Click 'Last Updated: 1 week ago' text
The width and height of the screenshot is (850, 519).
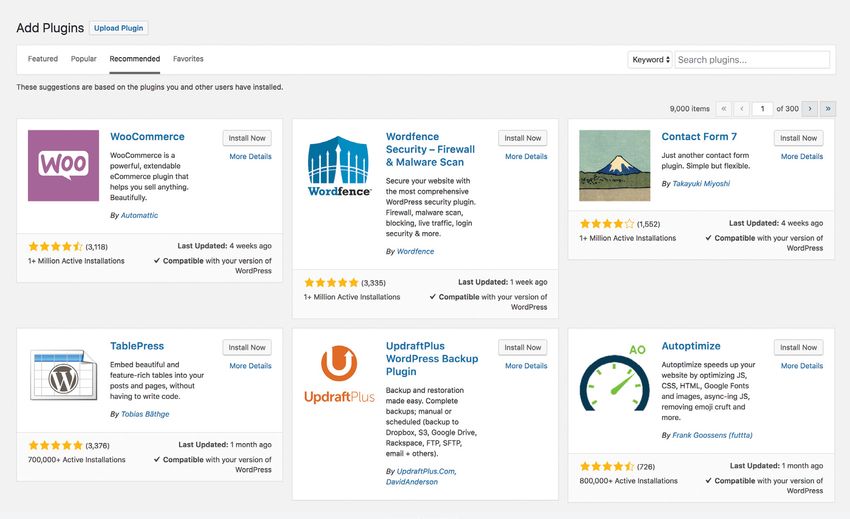pos(503,282)
